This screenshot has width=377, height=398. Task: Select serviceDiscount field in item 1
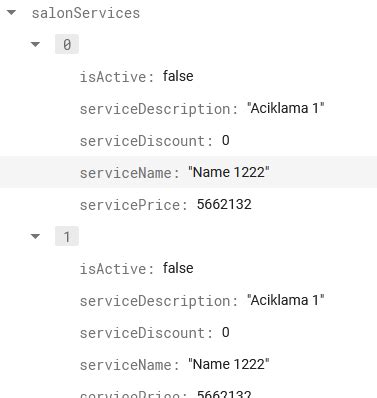coord(146,333)
